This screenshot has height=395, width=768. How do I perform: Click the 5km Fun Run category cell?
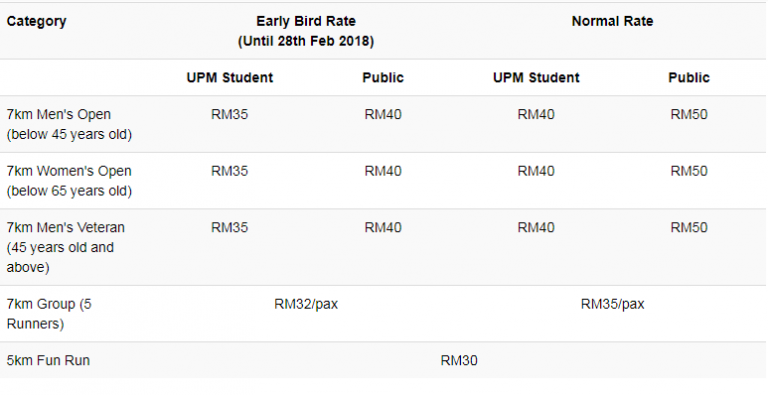coord(48,361)
